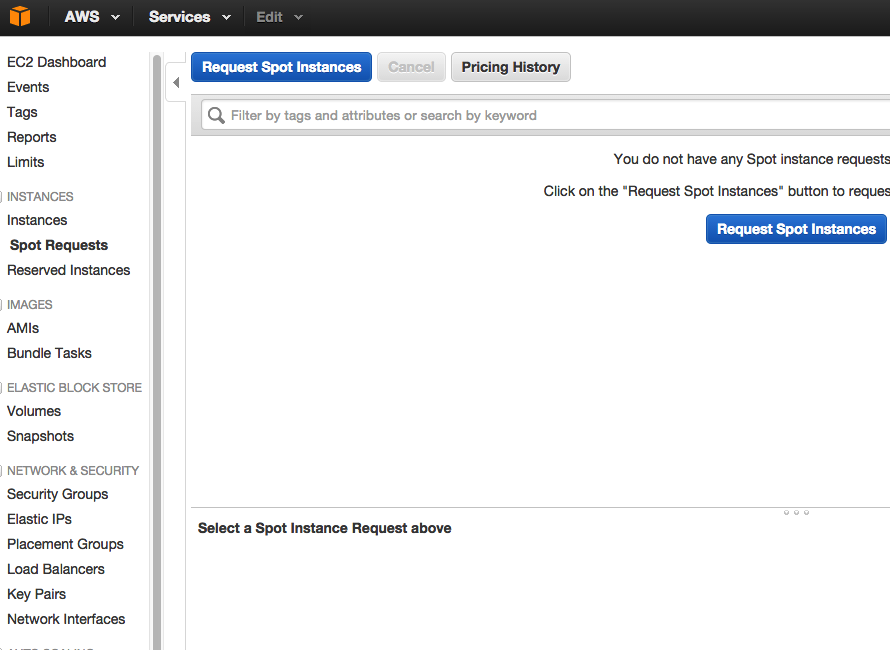Click the Request Spot Instances button under the message

(x=796, y=229)
